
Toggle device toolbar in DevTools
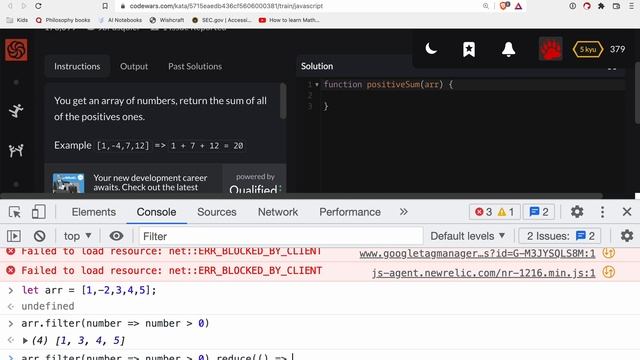tap(38, 212)
